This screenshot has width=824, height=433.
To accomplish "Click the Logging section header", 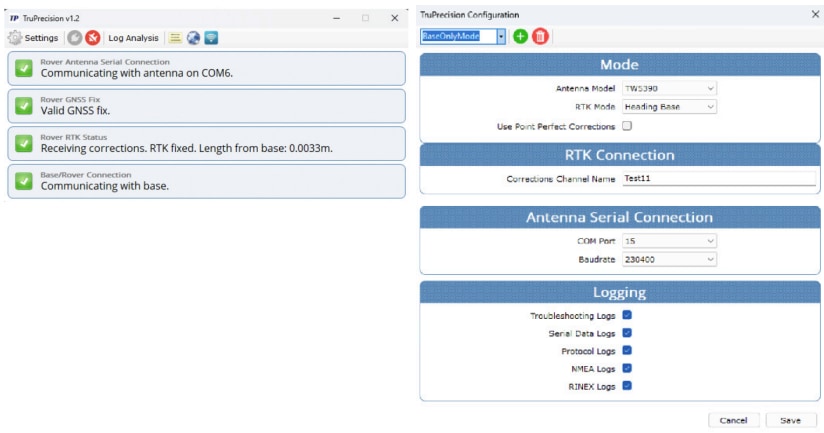I will (620, 293).
